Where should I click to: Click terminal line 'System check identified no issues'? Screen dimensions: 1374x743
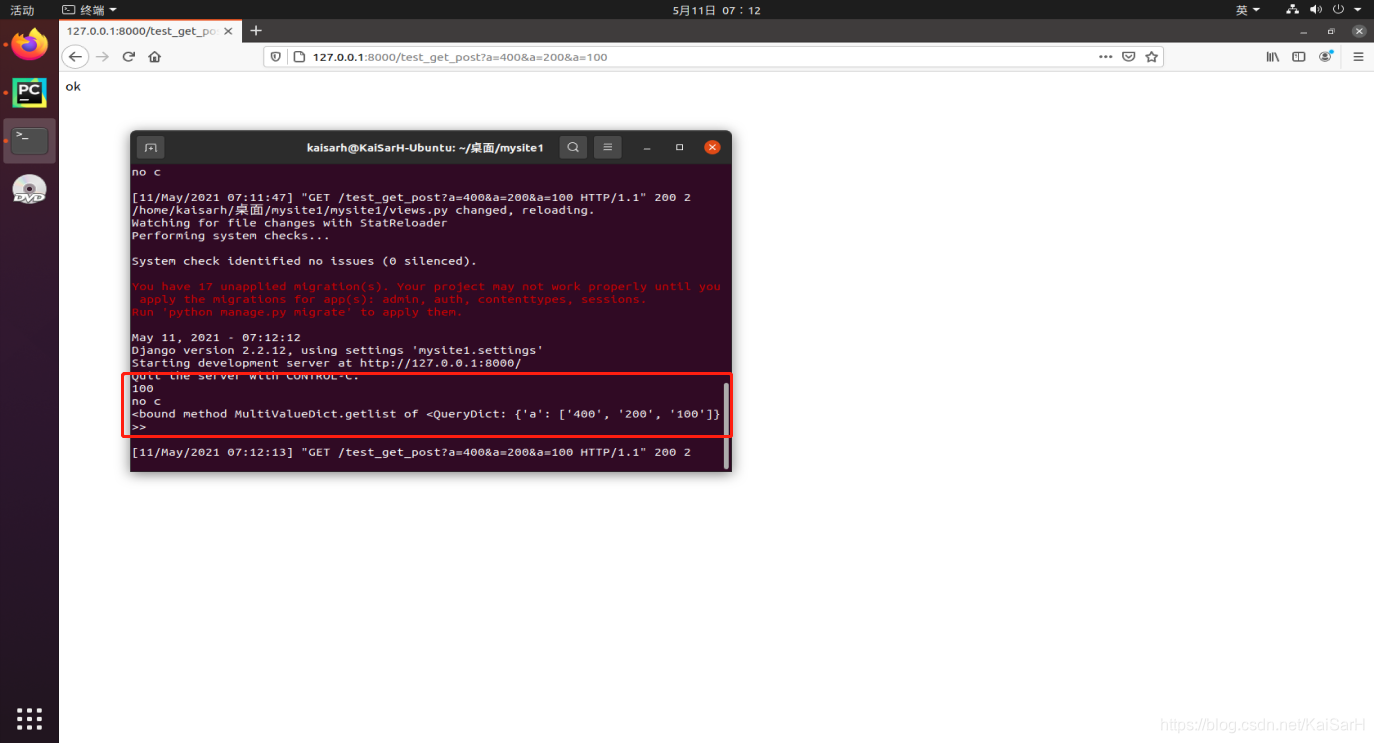click(x=304, y=261)
